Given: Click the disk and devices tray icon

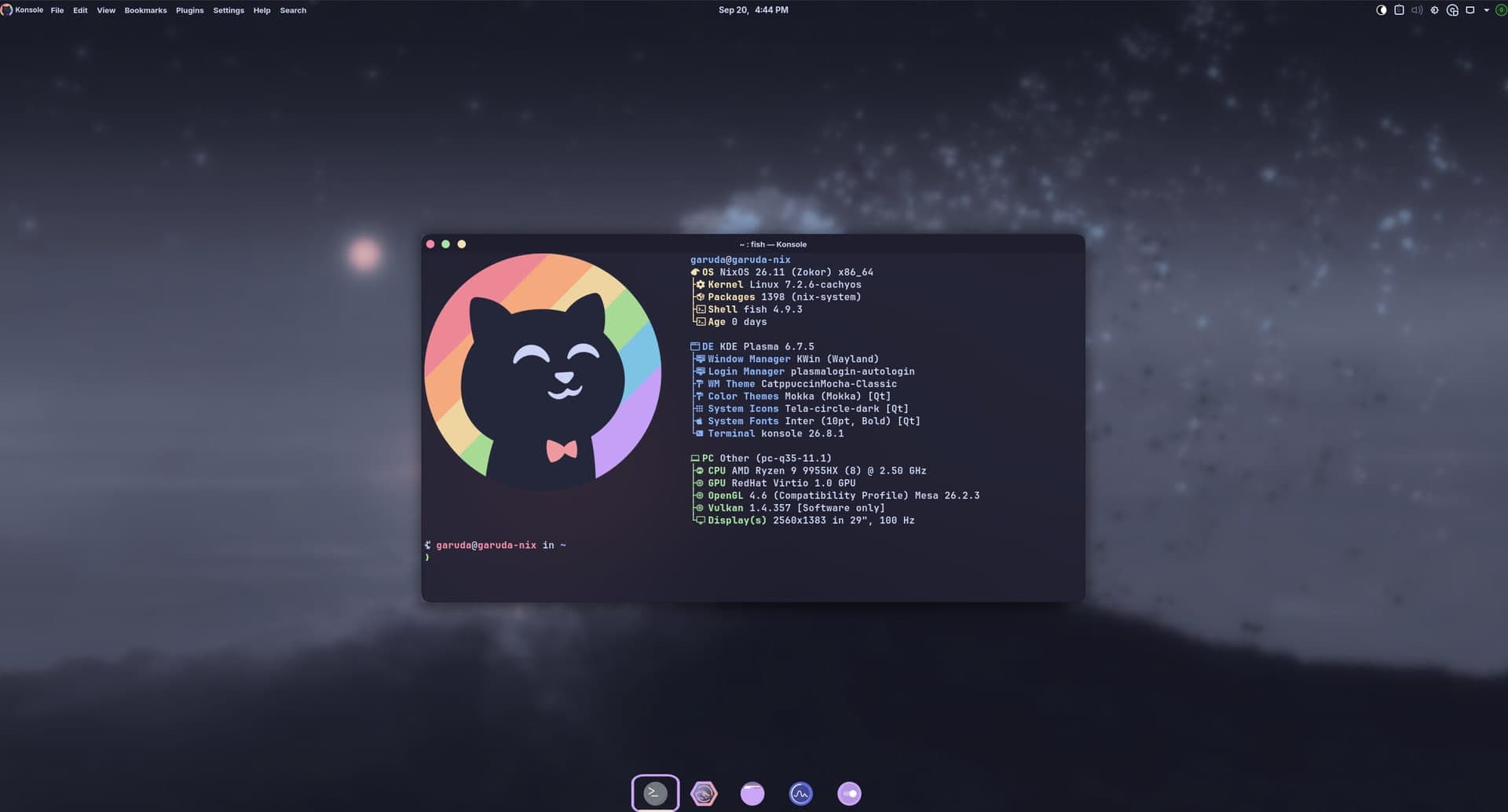Looking at the screenshot, I should tap(1452, 10).
